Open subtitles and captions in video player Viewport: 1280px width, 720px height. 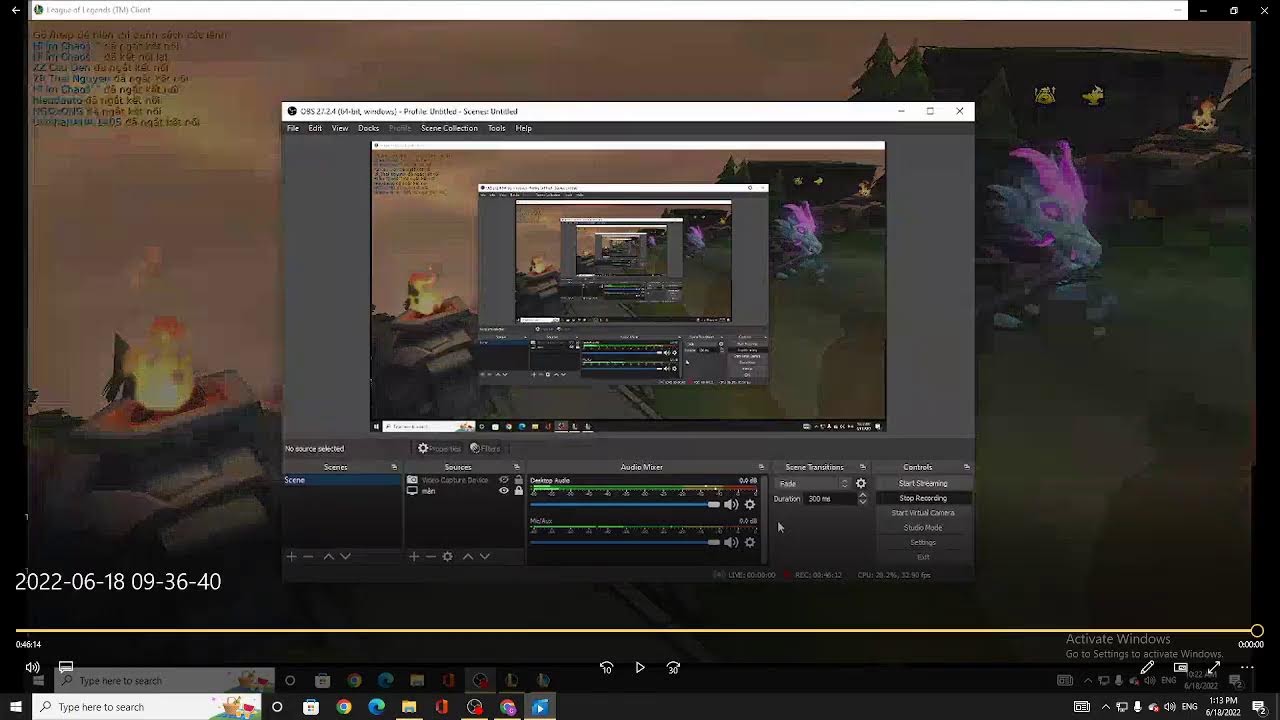[66, 667]
